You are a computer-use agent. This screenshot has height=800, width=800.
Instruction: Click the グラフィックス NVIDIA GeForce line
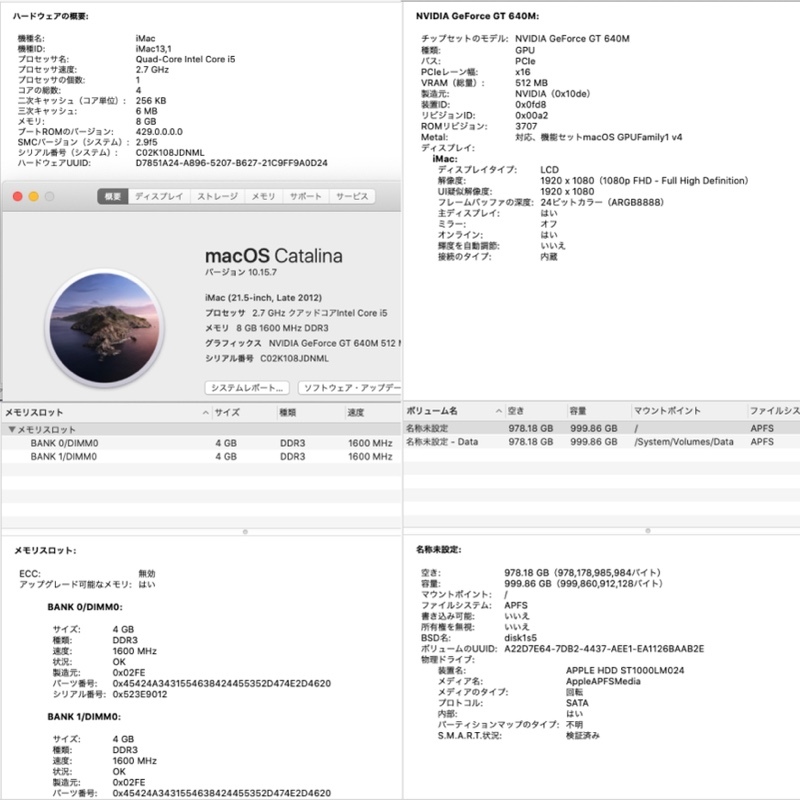tap(303, 343)
